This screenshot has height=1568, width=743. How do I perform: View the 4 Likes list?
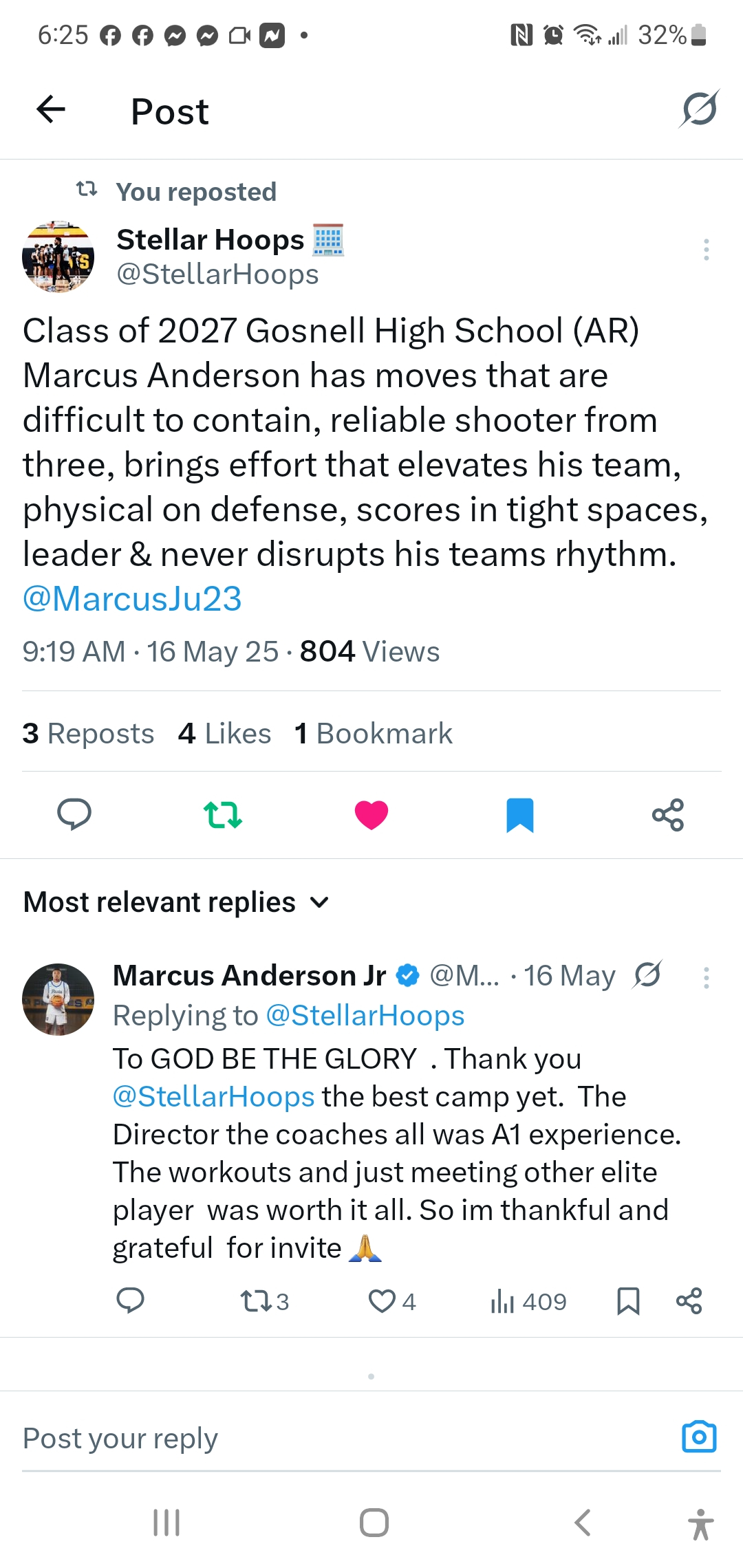point(224,733)
